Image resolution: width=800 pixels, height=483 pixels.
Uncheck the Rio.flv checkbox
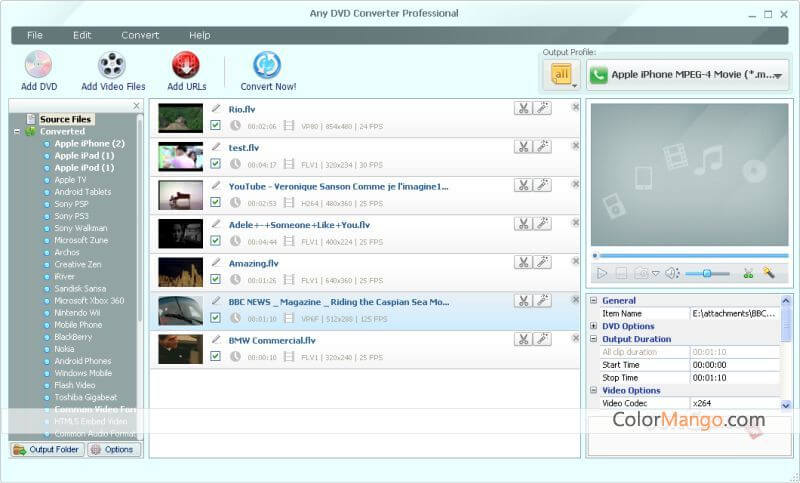point(216,126)
